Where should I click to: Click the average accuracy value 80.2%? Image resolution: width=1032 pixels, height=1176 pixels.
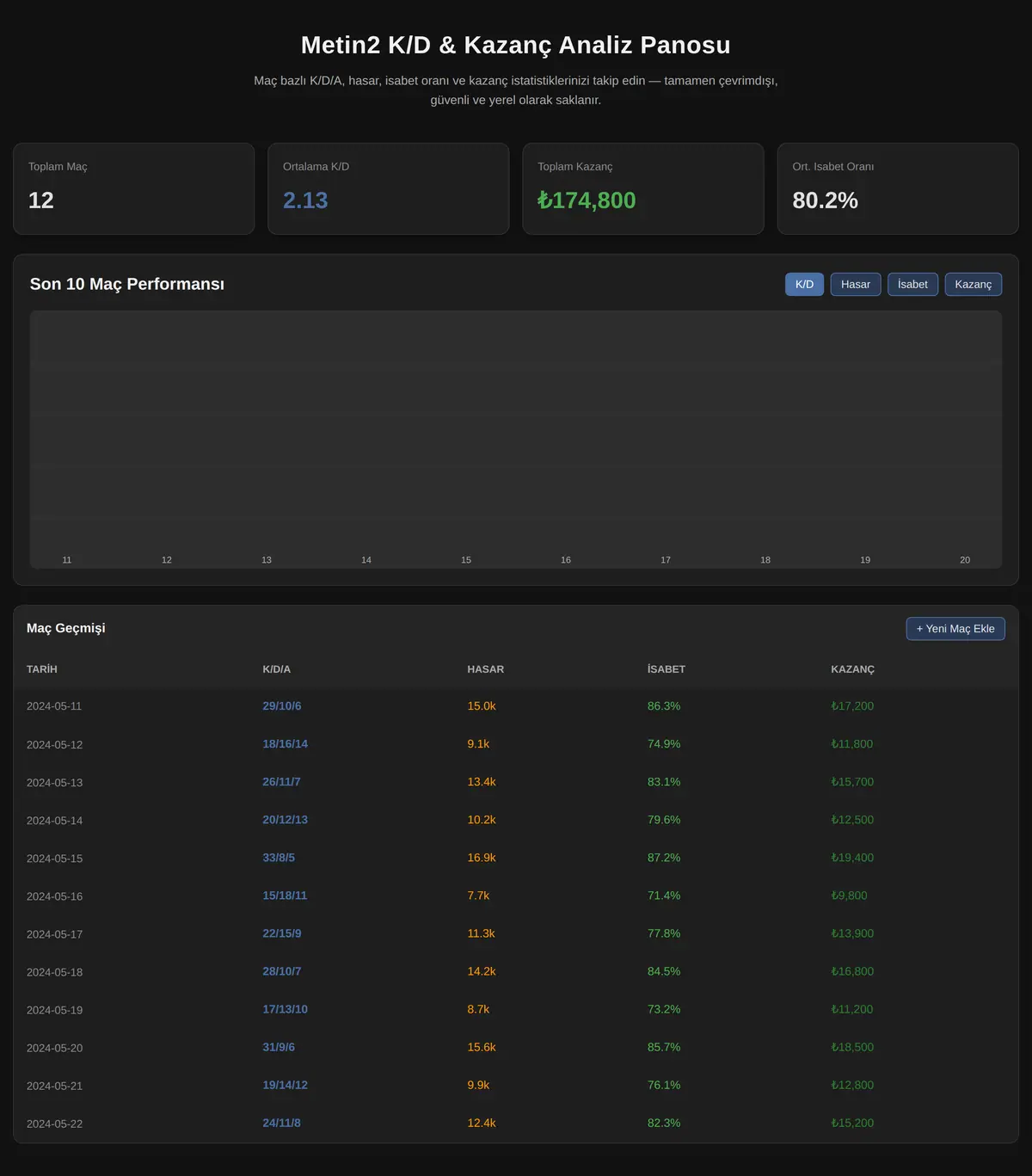click(825, 200)
